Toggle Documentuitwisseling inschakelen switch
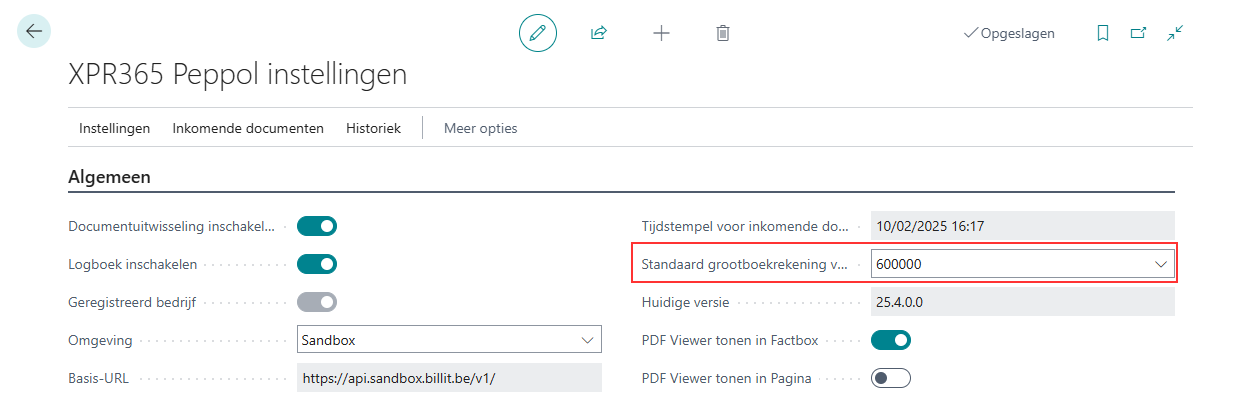 click(x=317, y=226)
